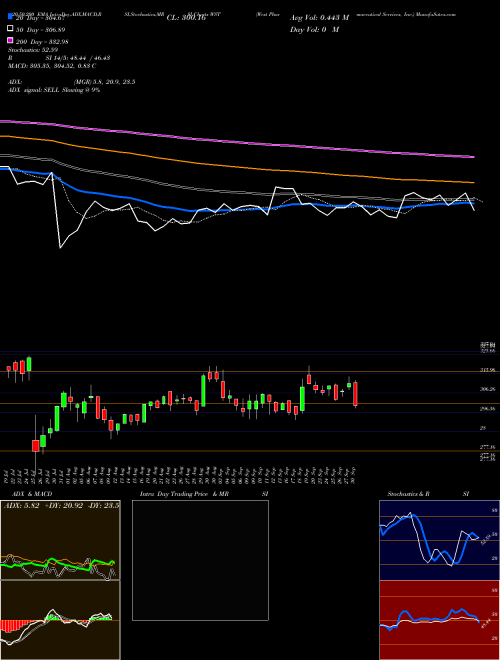The height and width of the screenshot is (660, 500).
Task: Select the '50 Day = 306.89' legend text
Action: click(x=41, y=30)
